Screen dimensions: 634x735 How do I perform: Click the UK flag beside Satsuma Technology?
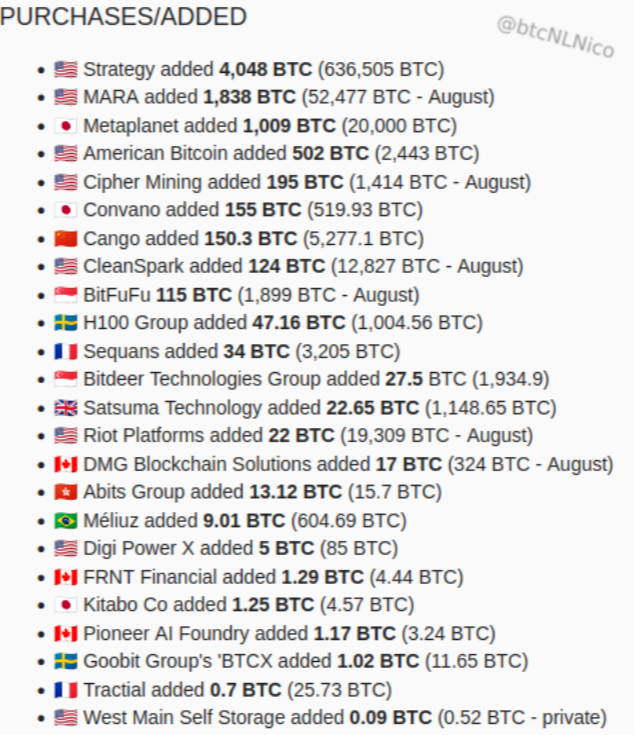tap(65, 408)
